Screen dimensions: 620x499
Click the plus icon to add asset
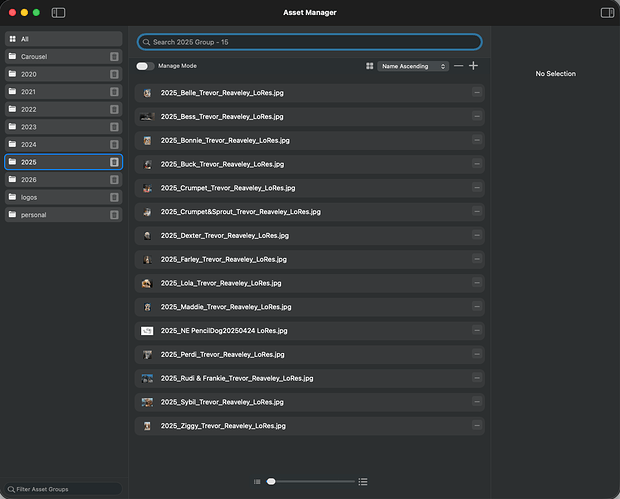[473, 66]
